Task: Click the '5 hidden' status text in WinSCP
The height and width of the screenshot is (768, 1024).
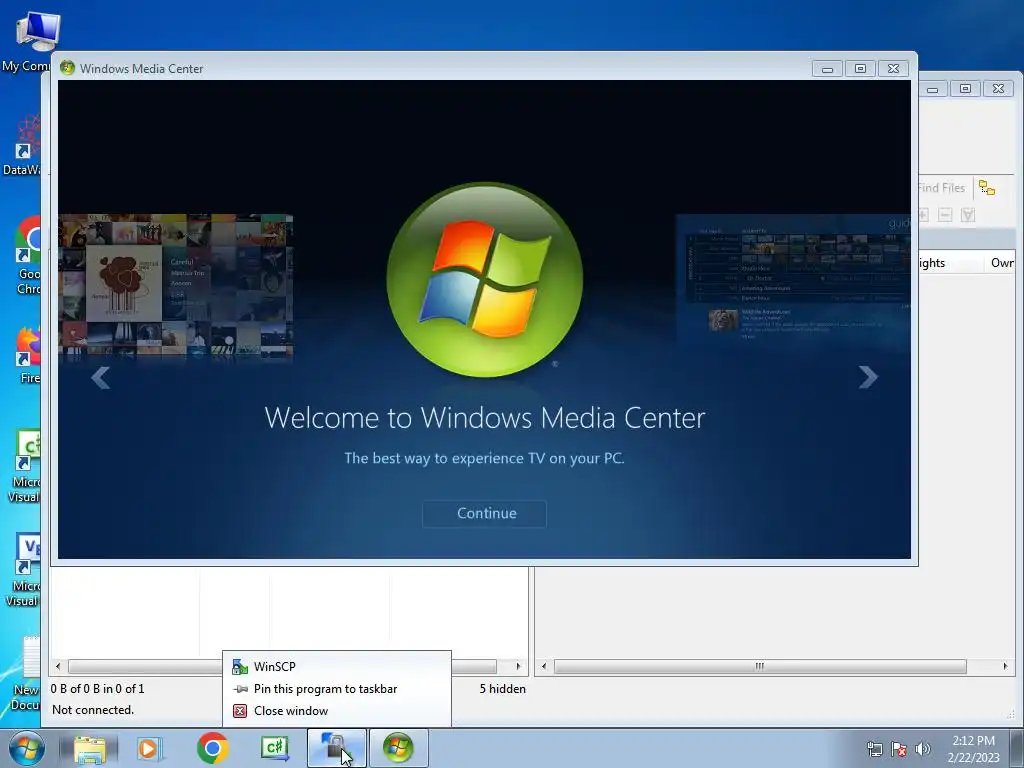Action: 502,689
